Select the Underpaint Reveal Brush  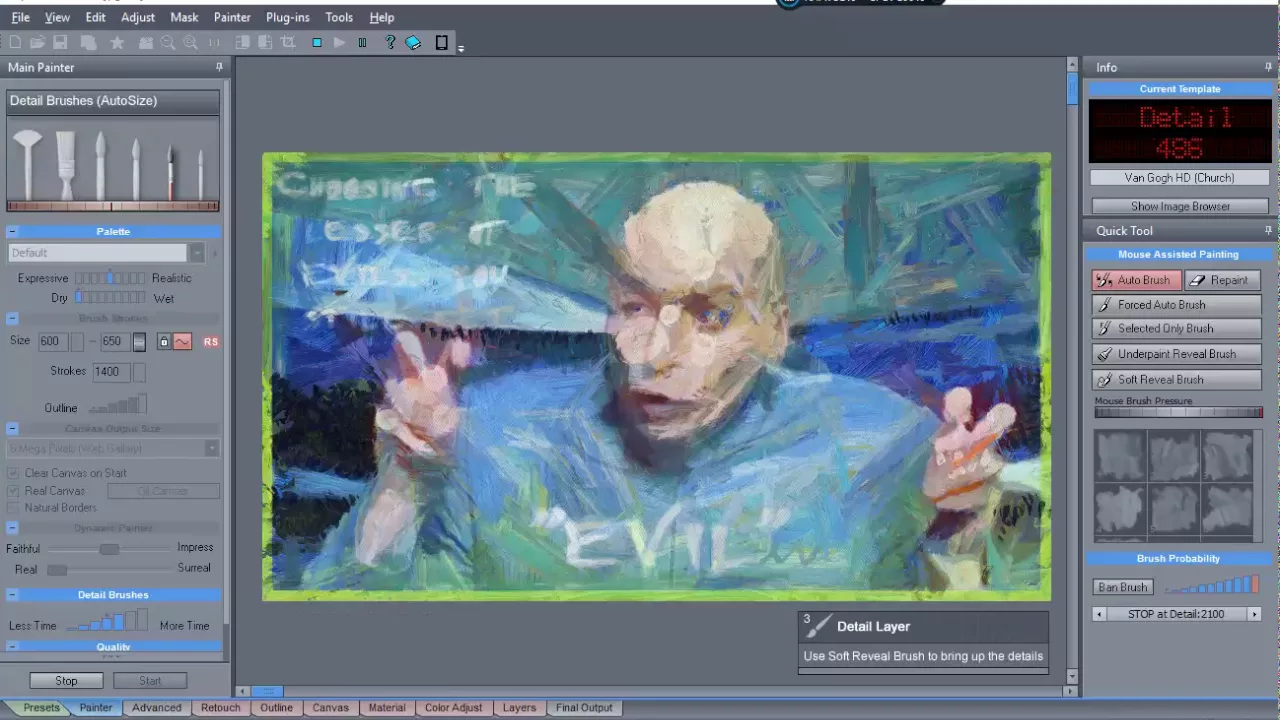click(1176, 354)
